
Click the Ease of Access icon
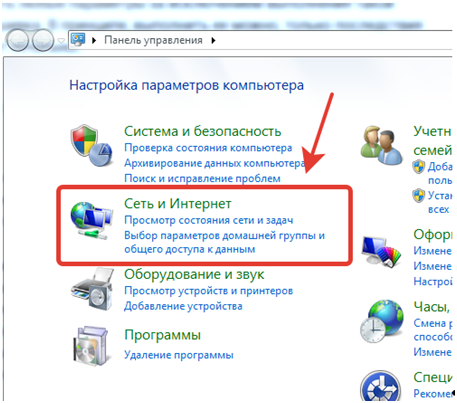(x=380, y=386)
